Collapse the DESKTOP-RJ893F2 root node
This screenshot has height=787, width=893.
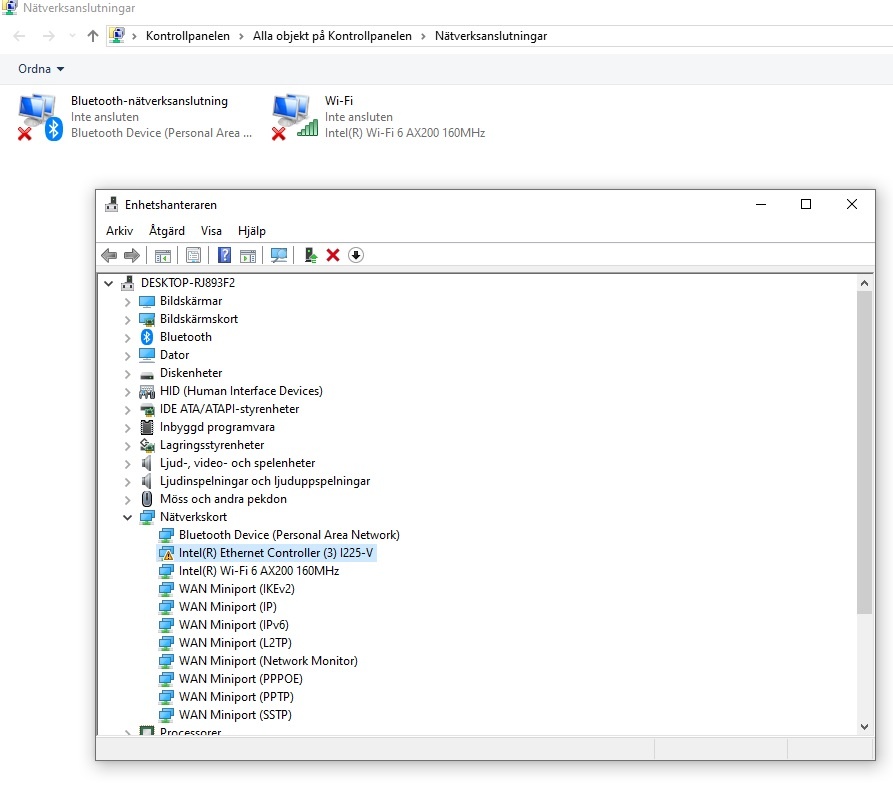[x=108, y=283]
